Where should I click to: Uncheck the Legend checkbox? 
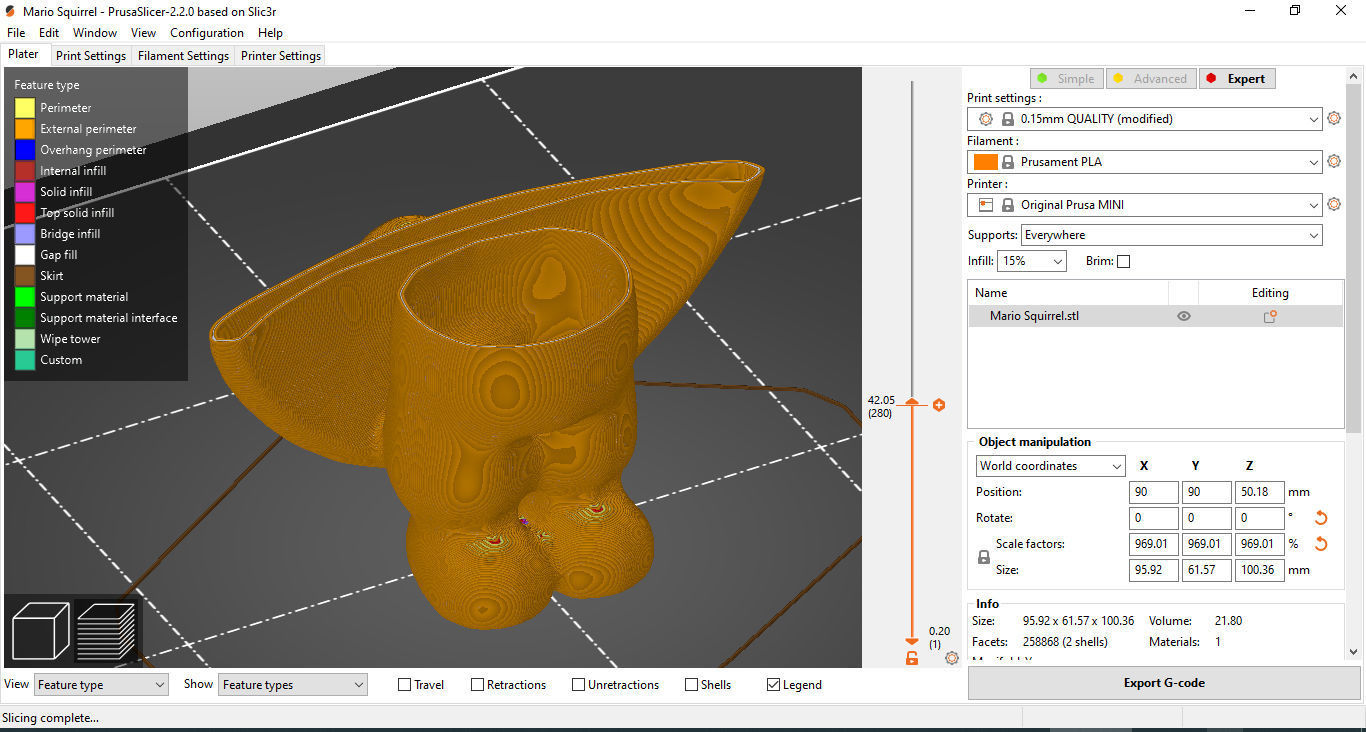(x=773, y=685)
